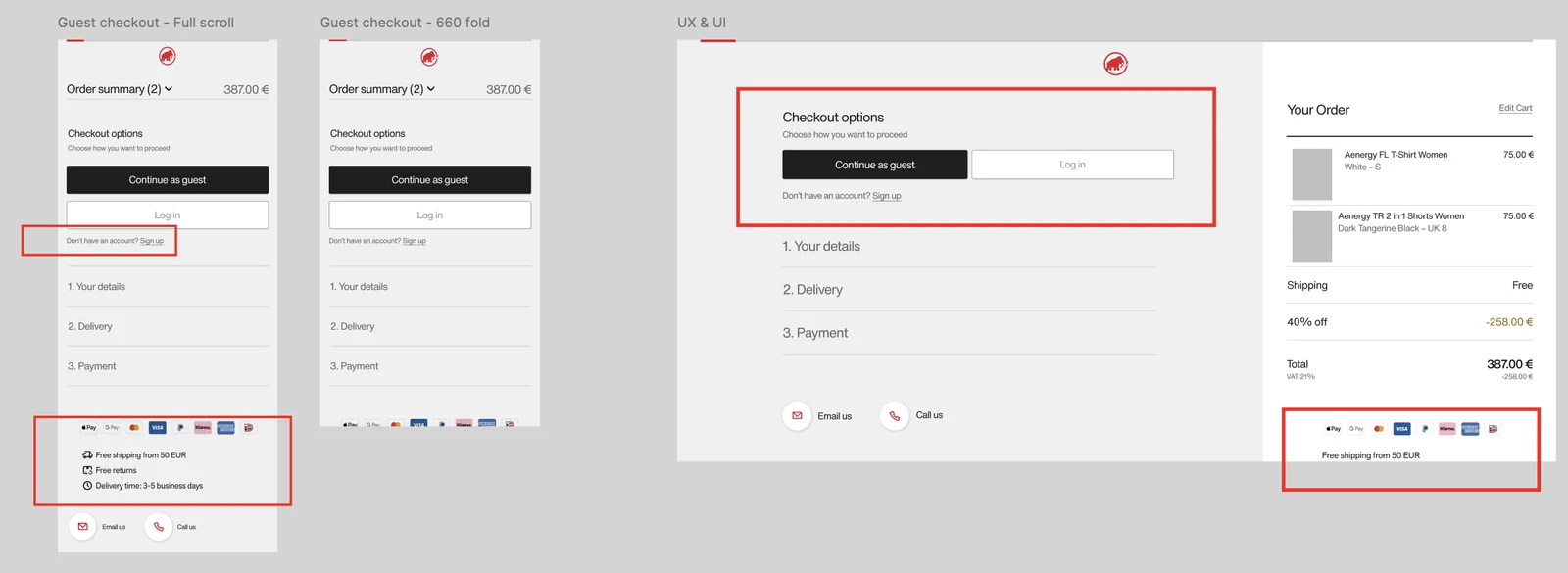Click Visa icon in Full scroll frame

pyautogui.click(x=157, y=428)
